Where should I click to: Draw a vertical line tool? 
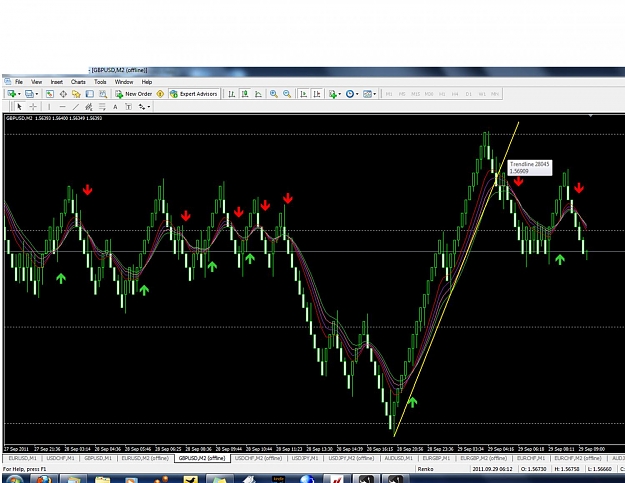(x=49, y=107)
